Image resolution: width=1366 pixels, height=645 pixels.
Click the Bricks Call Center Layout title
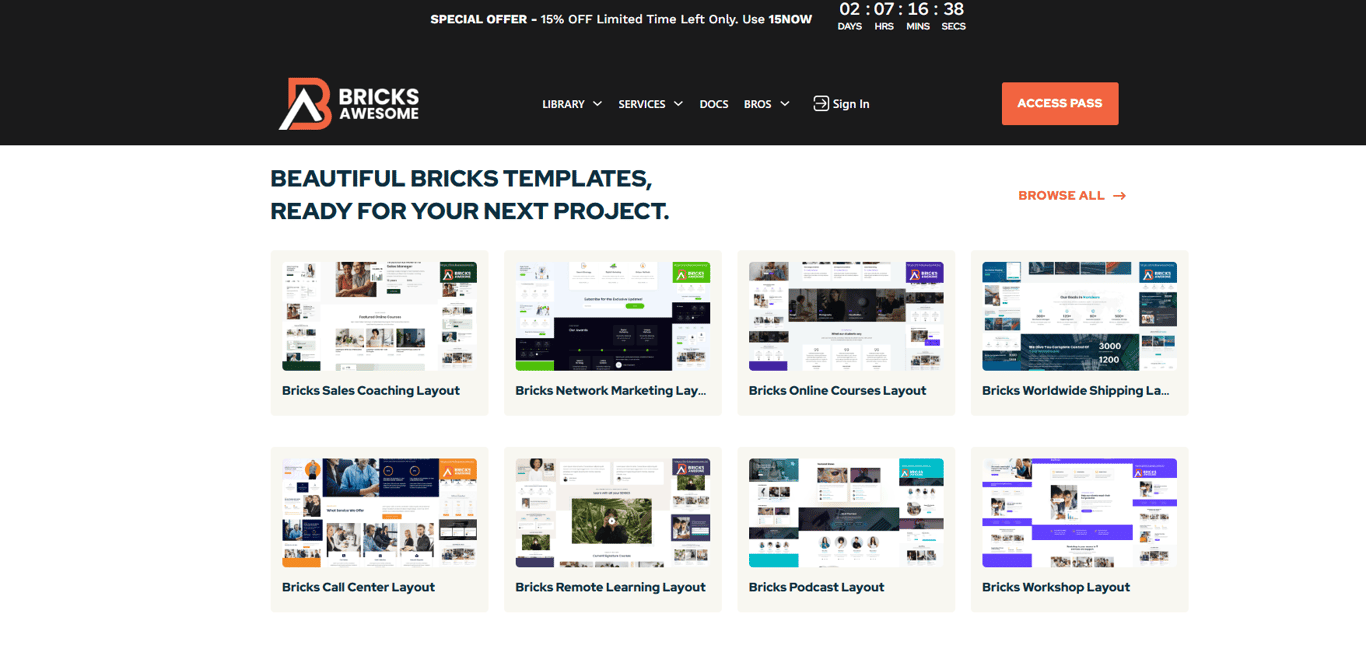(358, 588)
